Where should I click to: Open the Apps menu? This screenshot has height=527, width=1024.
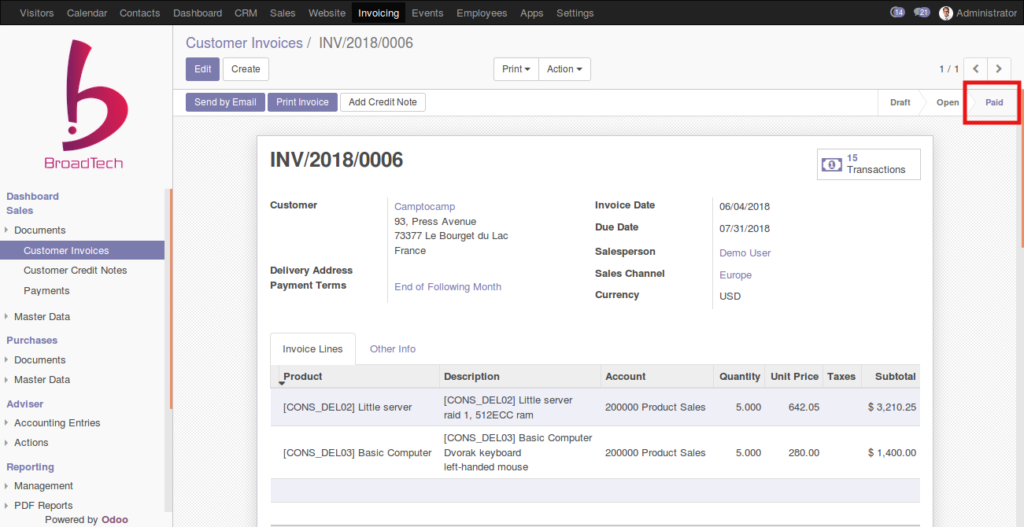click(x=532, y=13)
